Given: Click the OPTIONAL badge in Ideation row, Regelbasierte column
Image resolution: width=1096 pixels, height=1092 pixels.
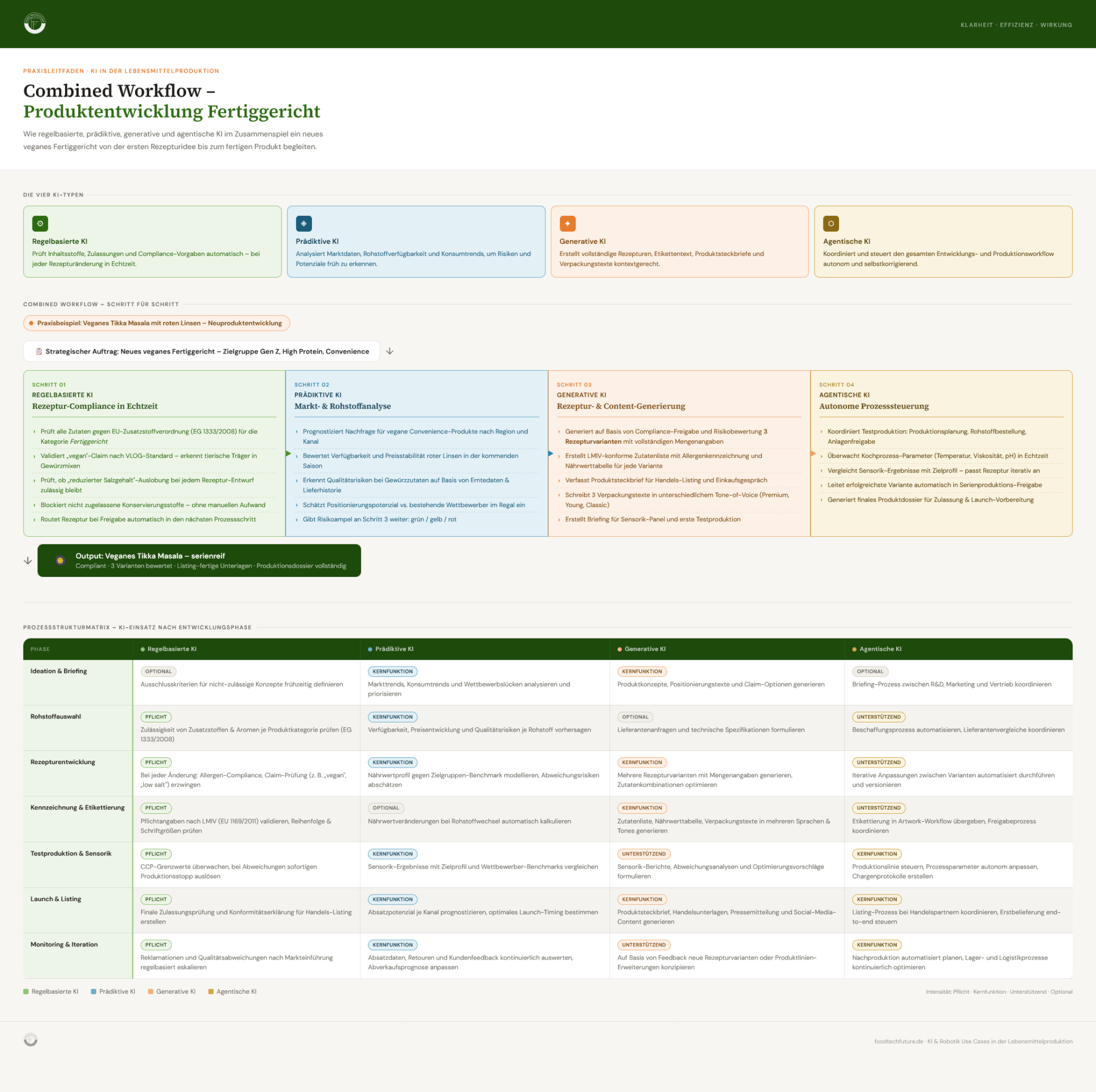Looking at the screenshot, I should pos(158,672).
